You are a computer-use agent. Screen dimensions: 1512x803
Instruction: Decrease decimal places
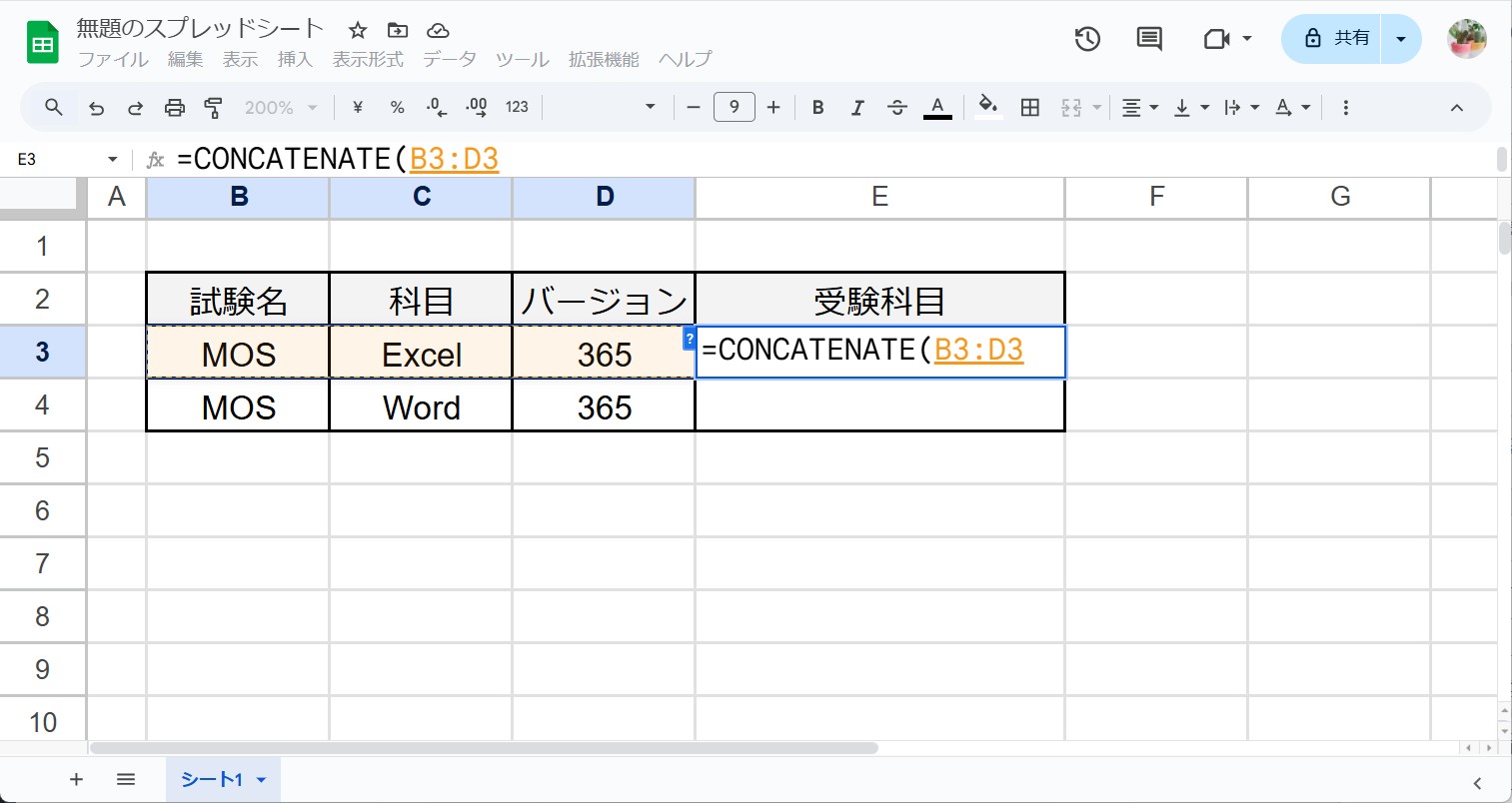[x=436, y=107]
